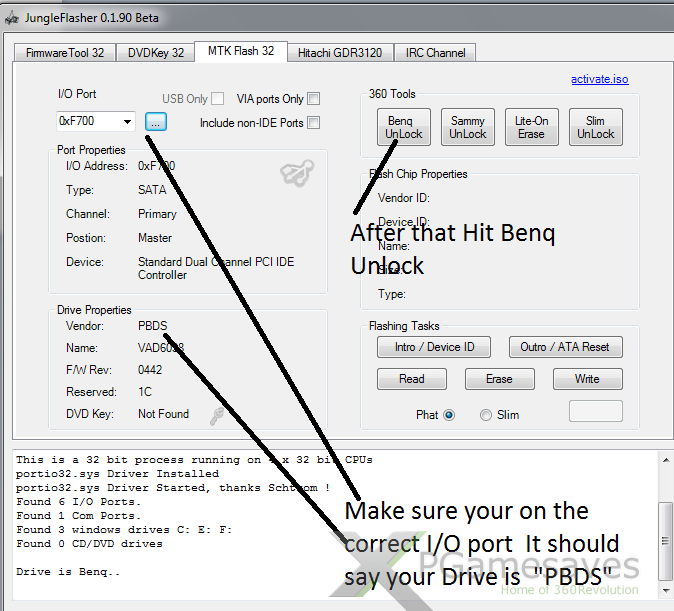Open the DVDKey 32 tab

coord(156,53)
